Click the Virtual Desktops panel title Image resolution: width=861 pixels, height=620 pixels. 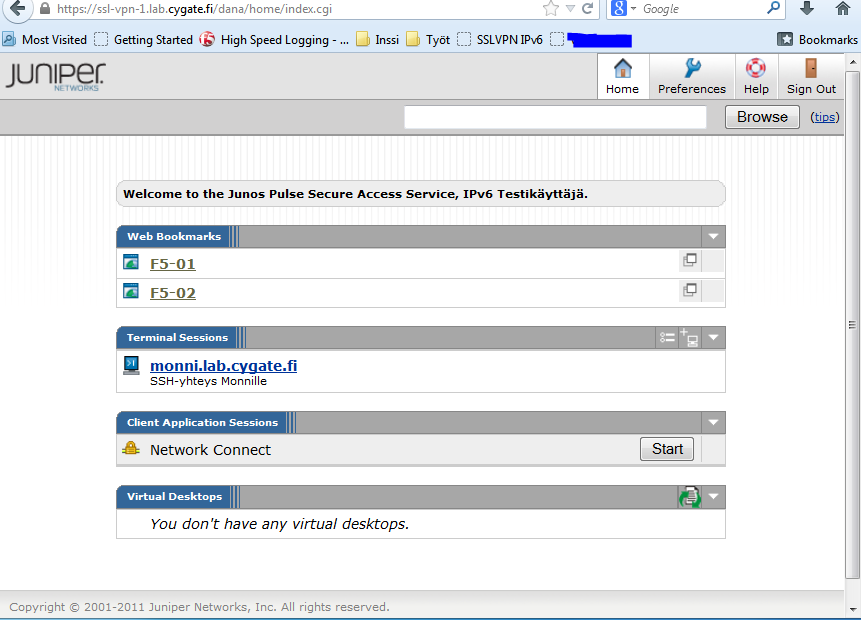tap(175, 496)
